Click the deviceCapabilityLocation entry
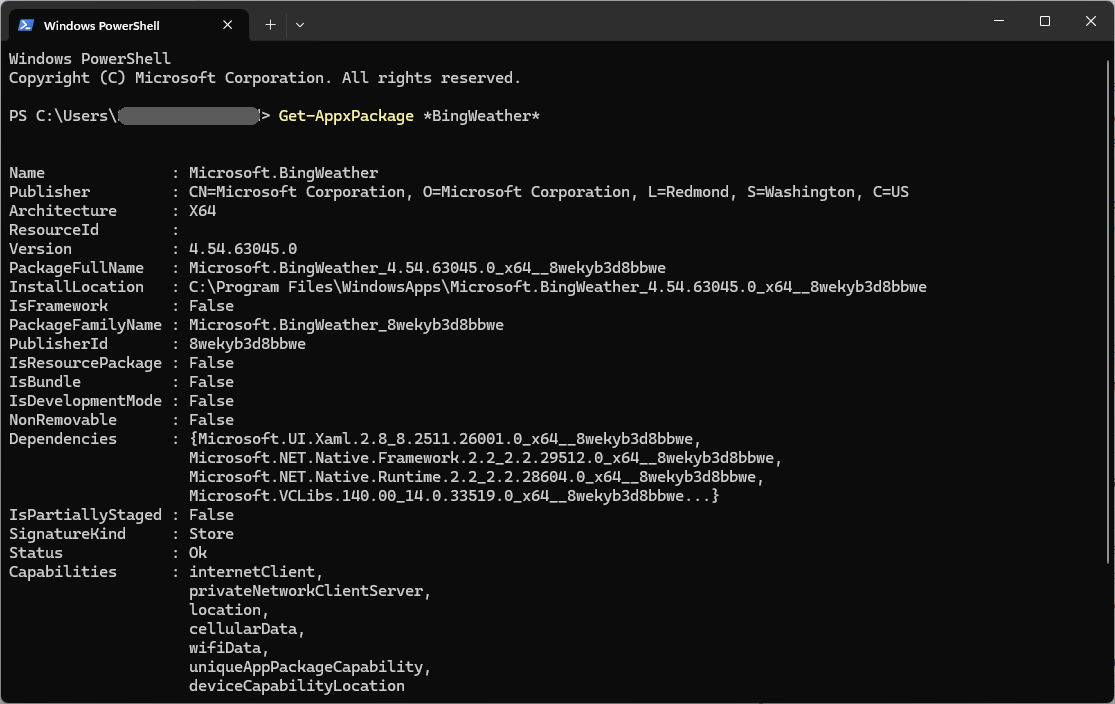The height and width of the screenshot is (704, 1115). click(x=297, y=686)
